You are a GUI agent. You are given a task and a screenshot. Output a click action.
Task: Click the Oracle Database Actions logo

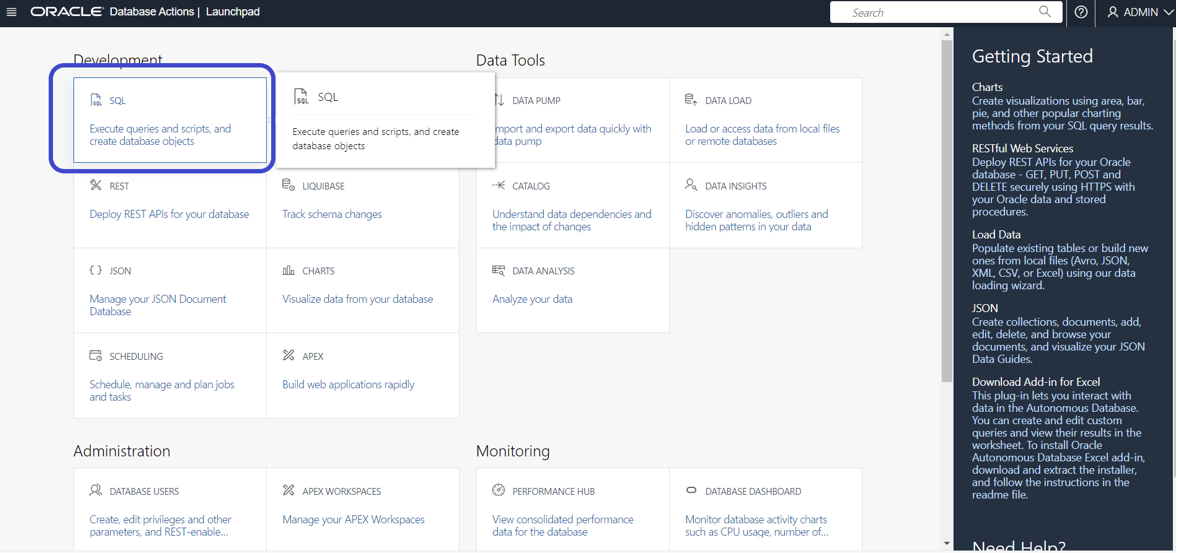click(111, 12)
